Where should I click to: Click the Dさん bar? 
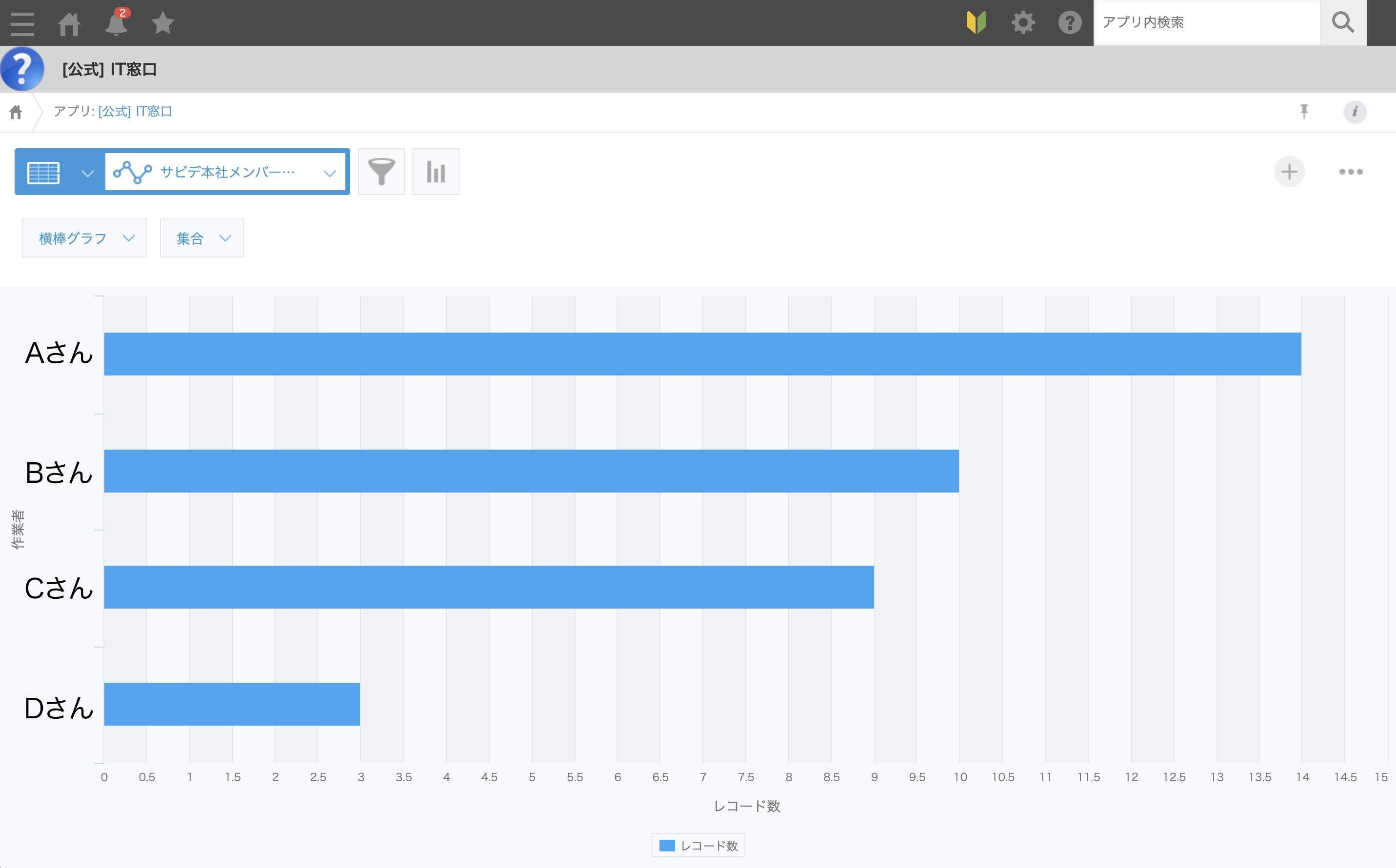click(232, 704)
